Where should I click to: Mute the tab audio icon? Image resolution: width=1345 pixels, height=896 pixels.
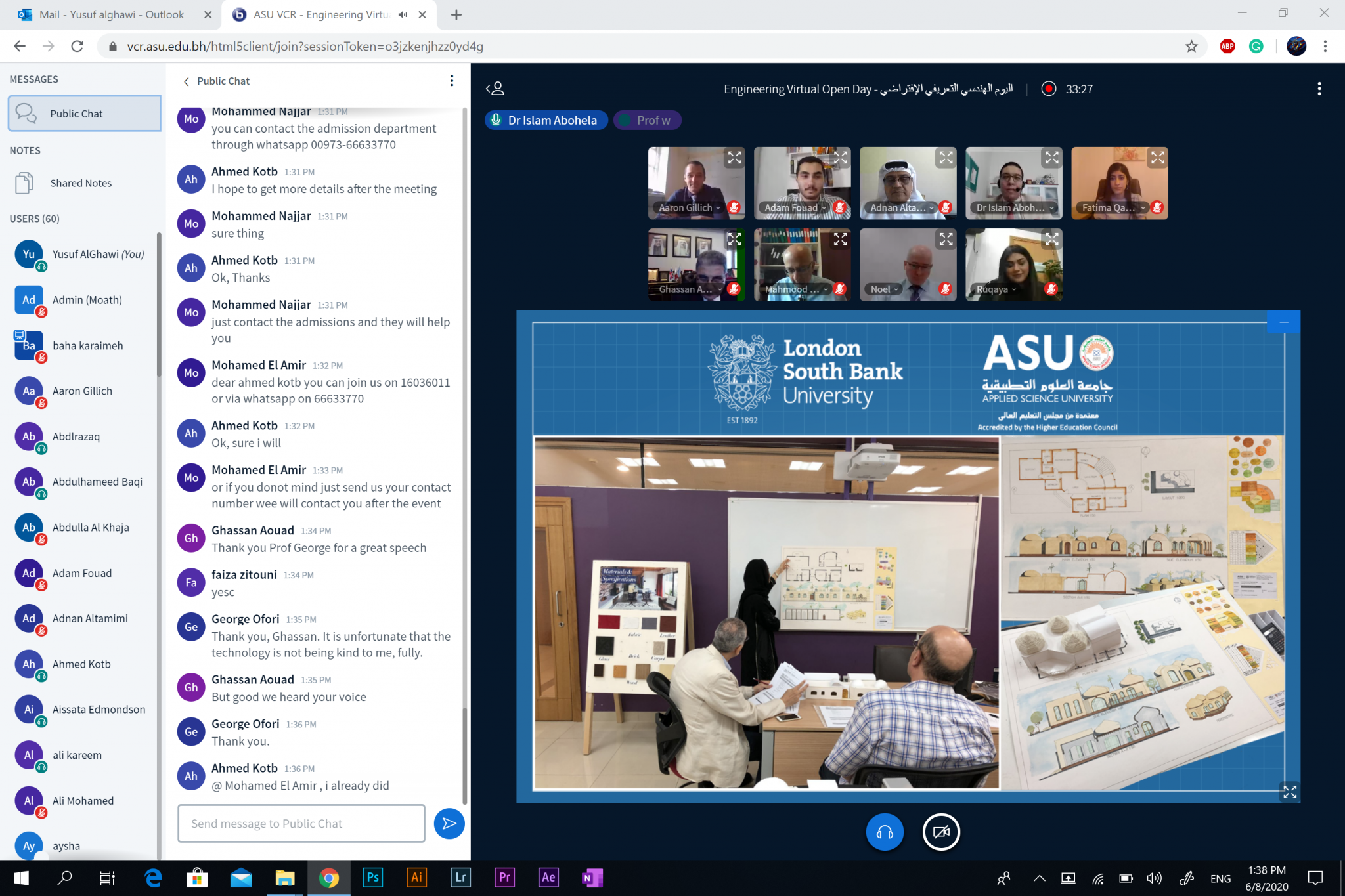(x=403, y=14)
